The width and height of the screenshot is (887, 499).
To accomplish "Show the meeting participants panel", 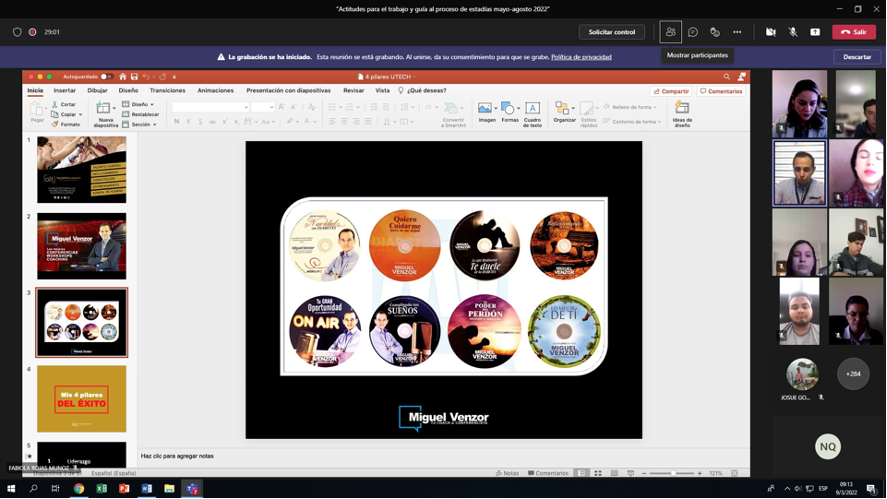I will (x=670, y=32).
